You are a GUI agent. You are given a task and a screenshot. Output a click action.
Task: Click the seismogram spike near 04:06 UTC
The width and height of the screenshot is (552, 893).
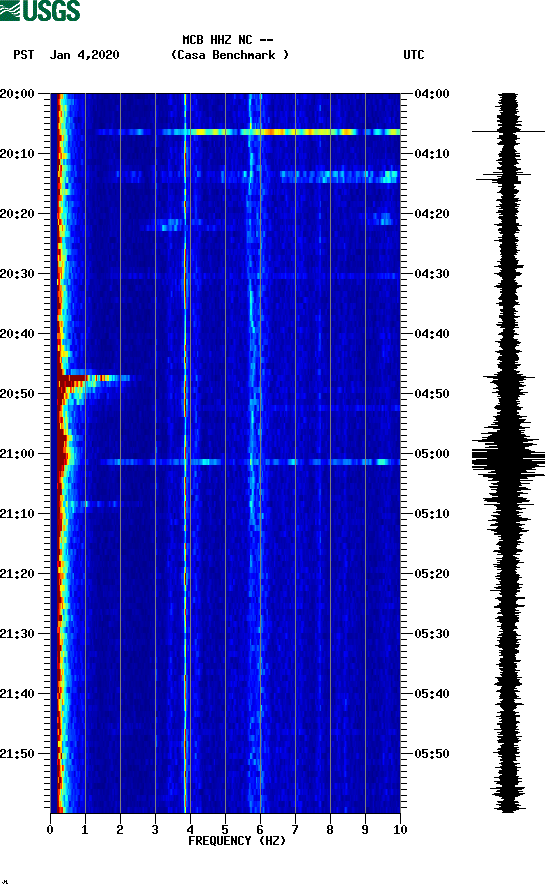[508, 132]
